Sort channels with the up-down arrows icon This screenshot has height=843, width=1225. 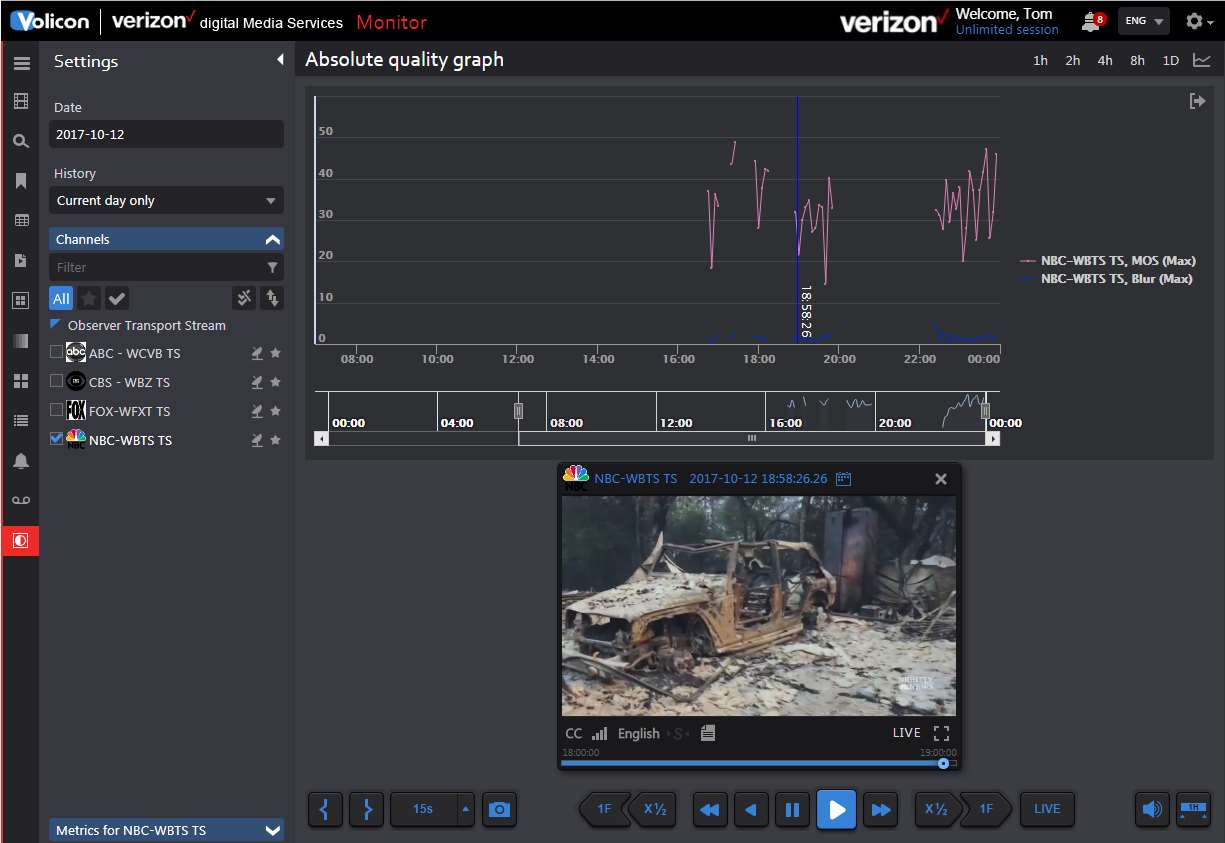[271, 298]
